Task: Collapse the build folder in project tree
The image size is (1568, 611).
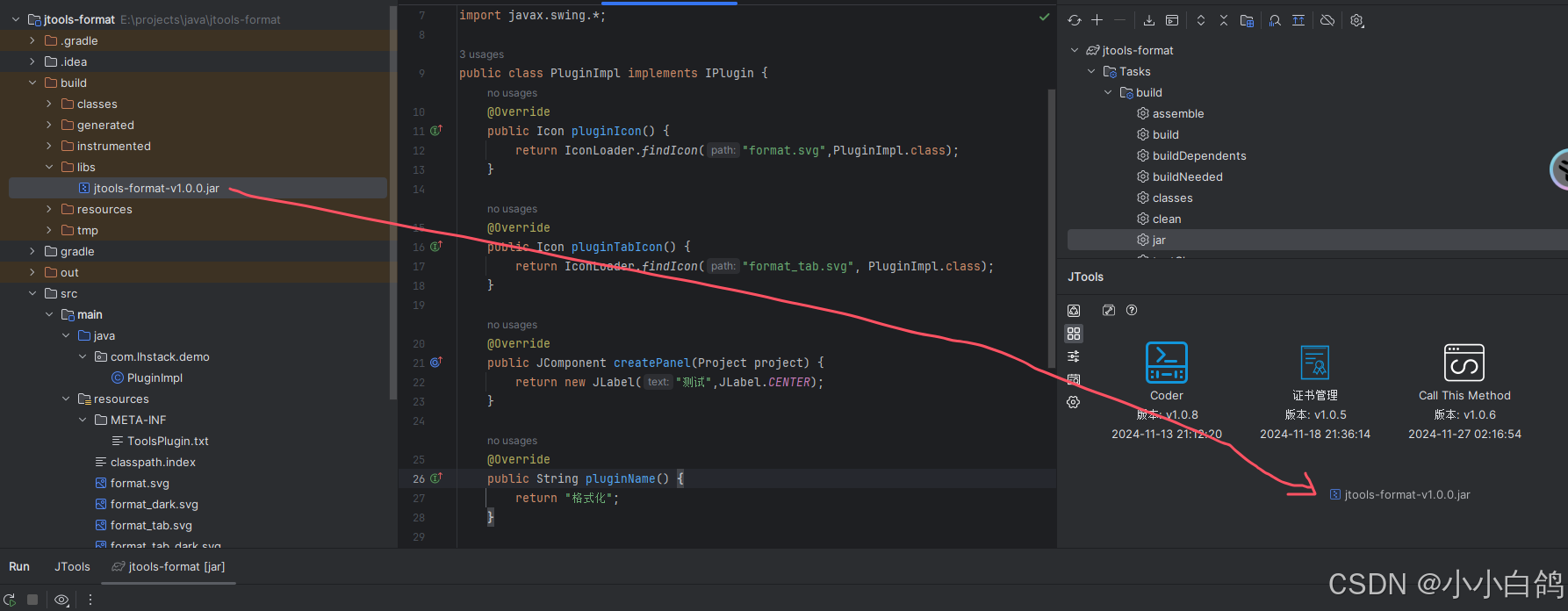Action: tap(32, 83)
